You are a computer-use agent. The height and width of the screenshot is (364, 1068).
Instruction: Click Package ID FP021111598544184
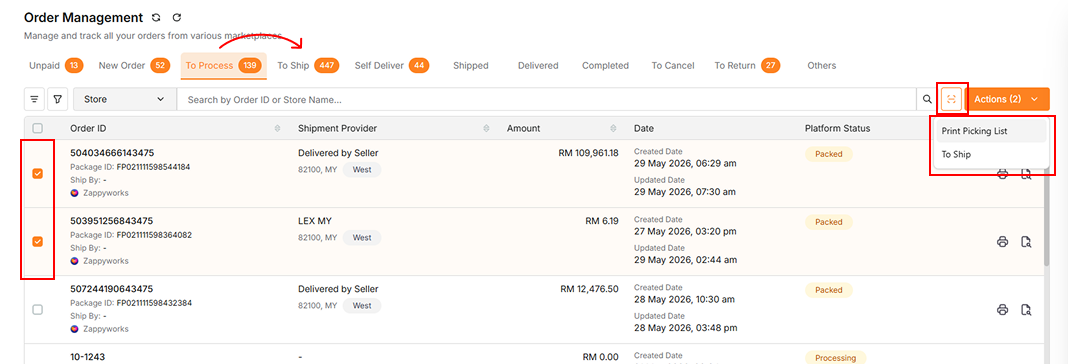154,166
